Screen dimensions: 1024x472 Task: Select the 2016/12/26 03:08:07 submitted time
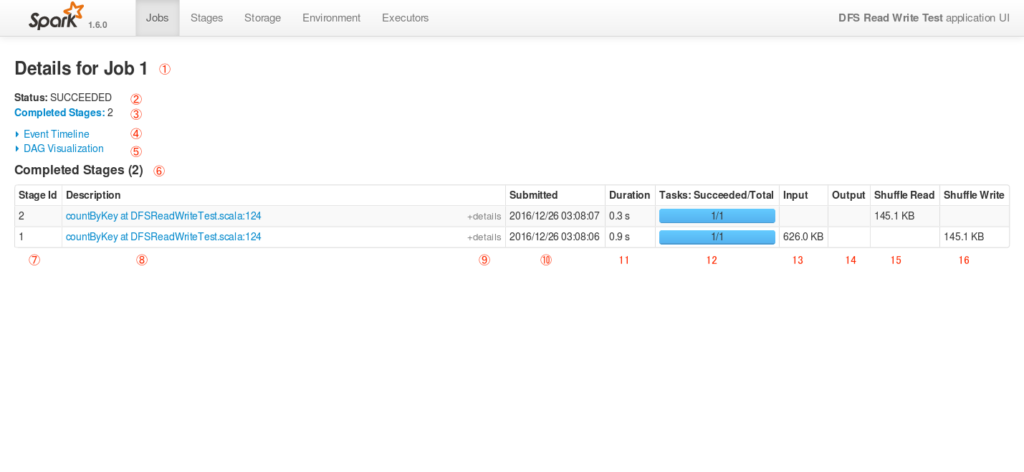click(554, 216)
